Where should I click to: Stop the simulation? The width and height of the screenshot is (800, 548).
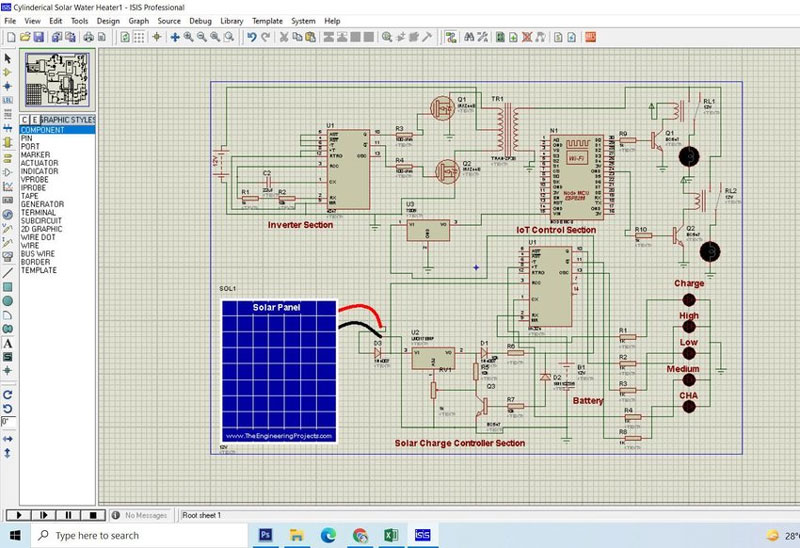(93, 515)
